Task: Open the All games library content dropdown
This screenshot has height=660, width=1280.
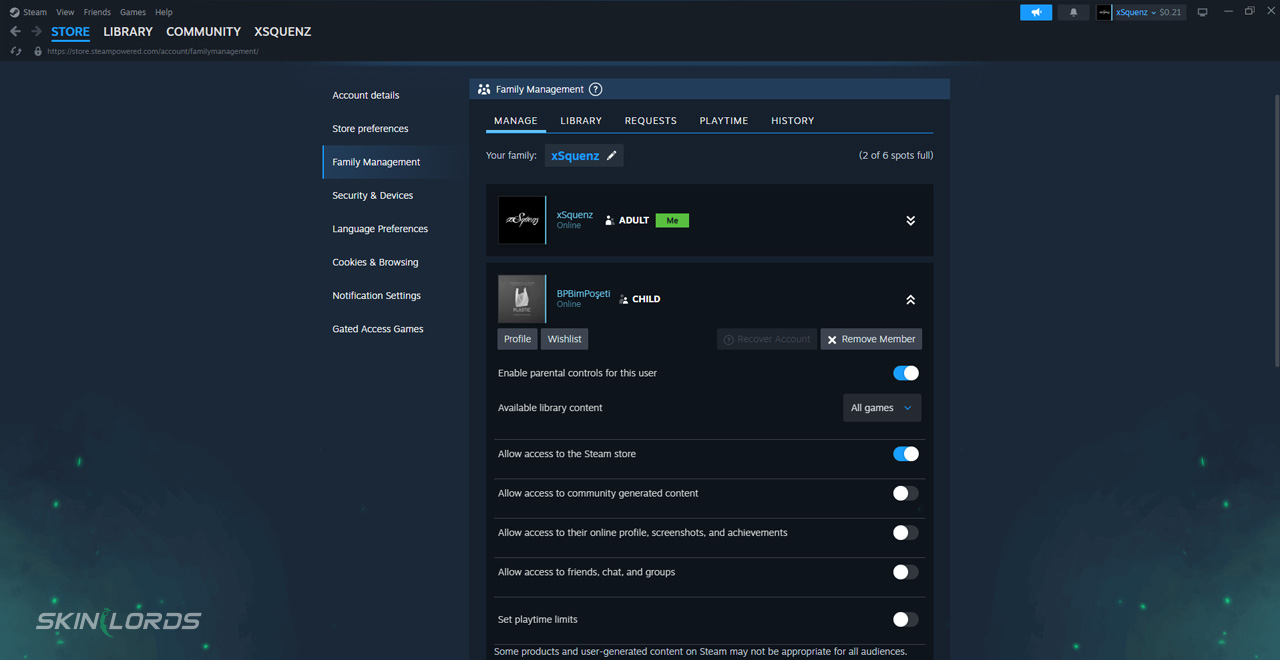Action: pyautogui.click(x=882, y=408)
